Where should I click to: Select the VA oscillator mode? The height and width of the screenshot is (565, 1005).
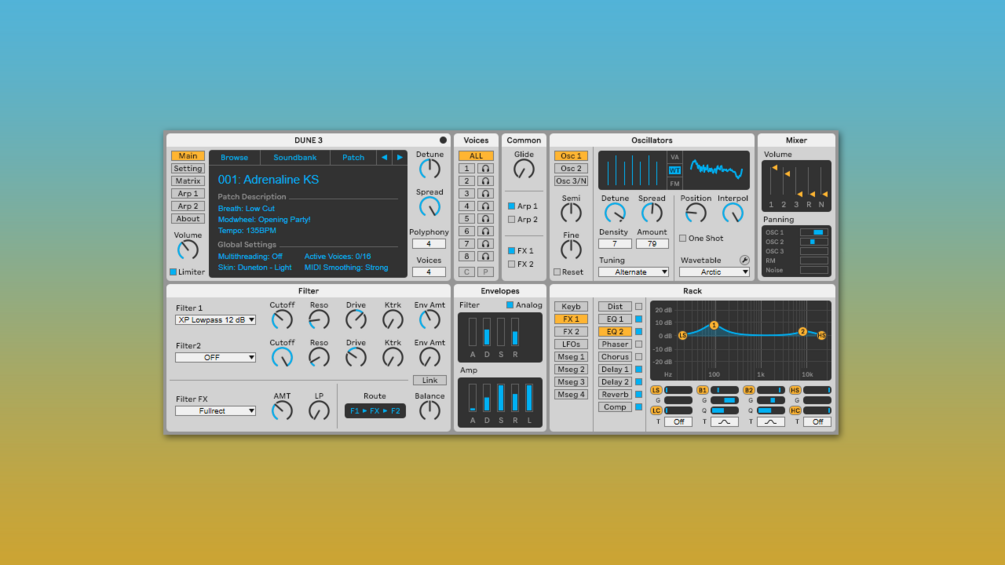coord(674,157)
